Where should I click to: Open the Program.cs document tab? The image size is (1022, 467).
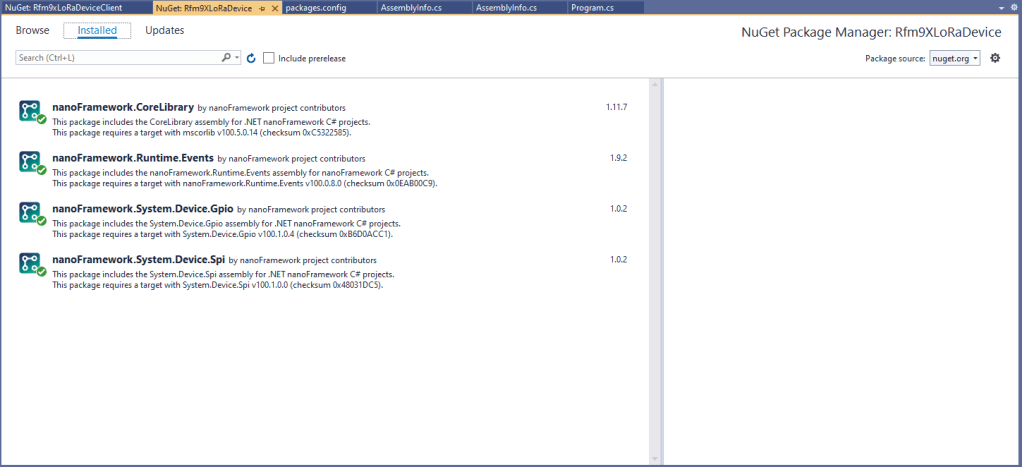pos(591,7)
